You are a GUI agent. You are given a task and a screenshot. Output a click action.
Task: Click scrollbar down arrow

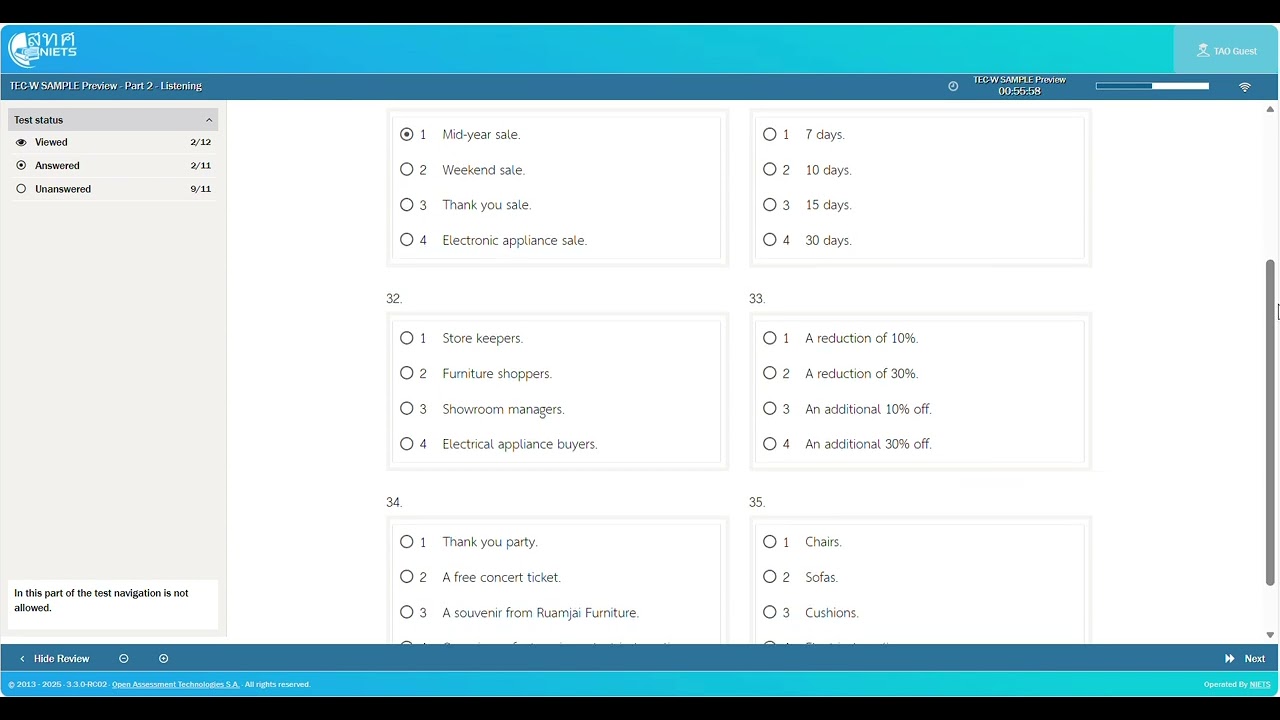tap(1271, 635)
